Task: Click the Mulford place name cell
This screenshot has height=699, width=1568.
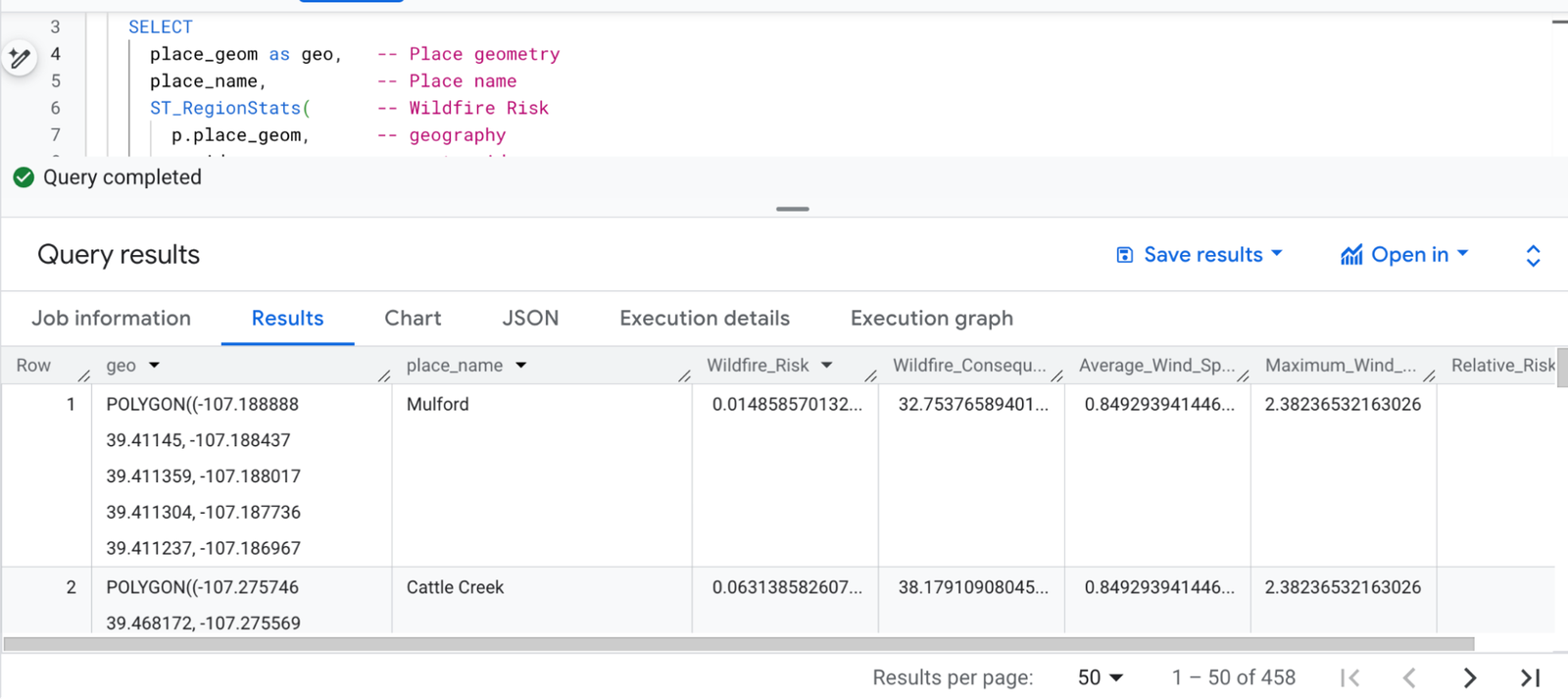Action: [542, 475]
